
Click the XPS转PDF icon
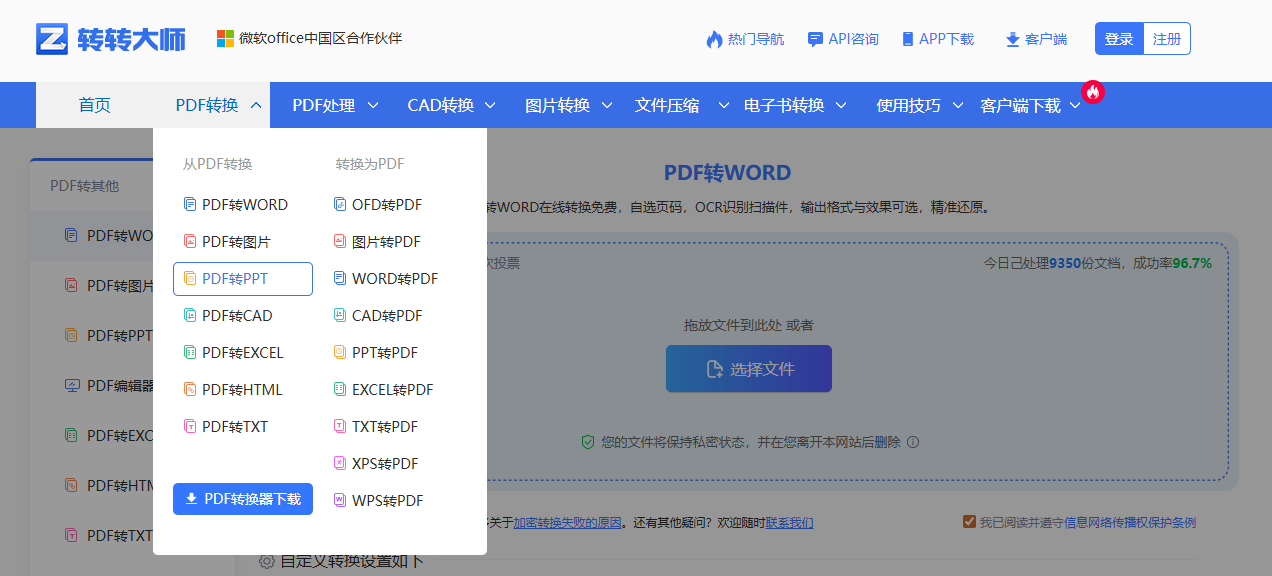coord(340,463)
